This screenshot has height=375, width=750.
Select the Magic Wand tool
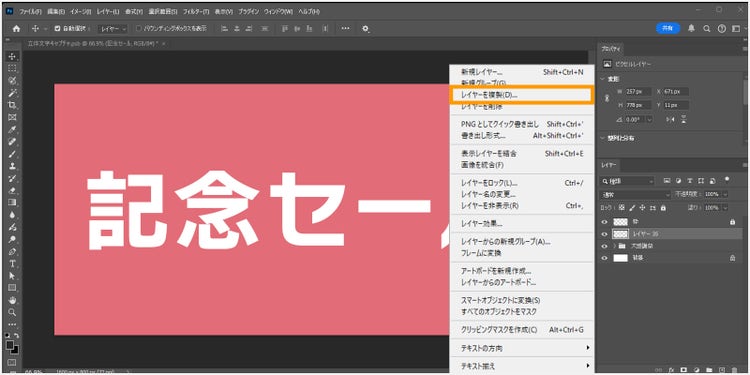click(12, 92)
